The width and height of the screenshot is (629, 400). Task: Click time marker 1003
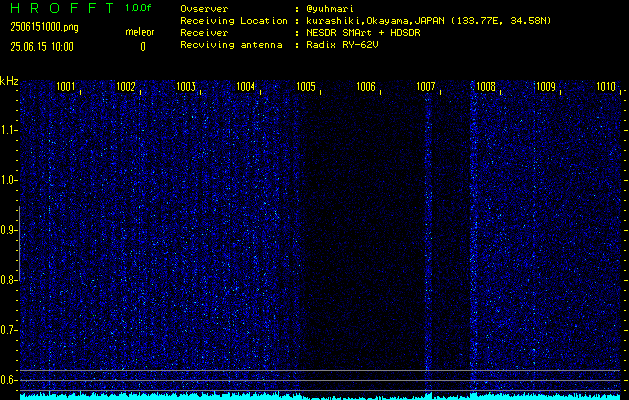tap(186, 86)
